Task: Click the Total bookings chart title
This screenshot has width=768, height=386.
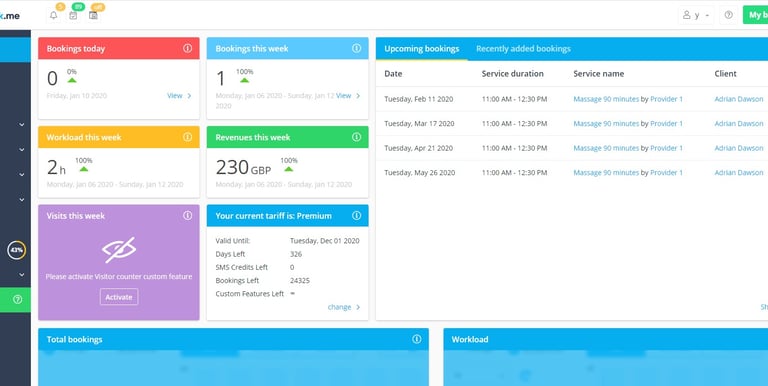Action: [74, 339]
